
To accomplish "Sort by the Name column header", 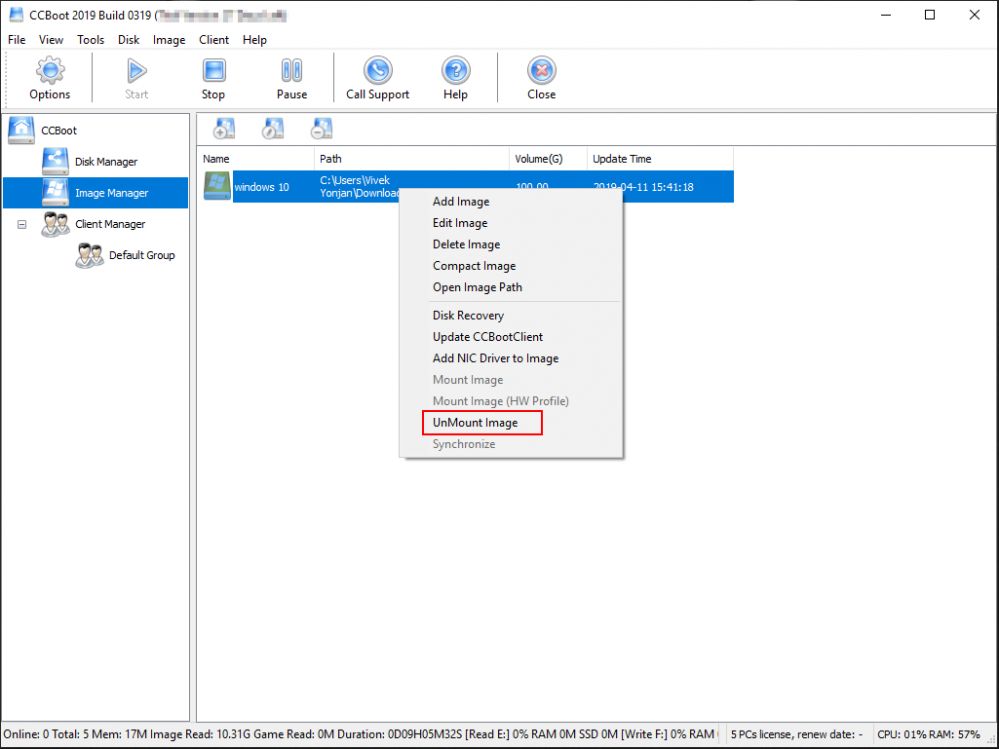I will coord(255,159).
